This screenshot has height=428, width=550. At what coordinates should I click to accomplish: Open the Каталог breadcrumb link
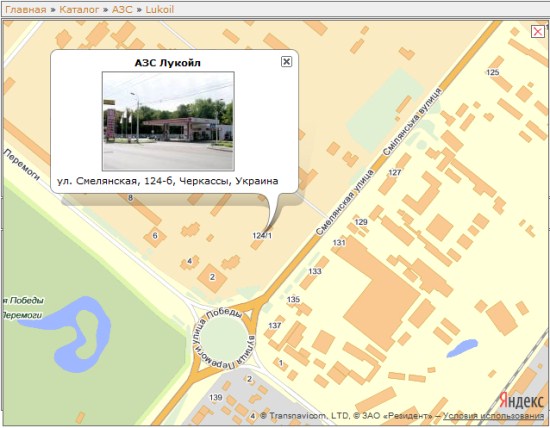pyautogui.click(x=79, y=9)
